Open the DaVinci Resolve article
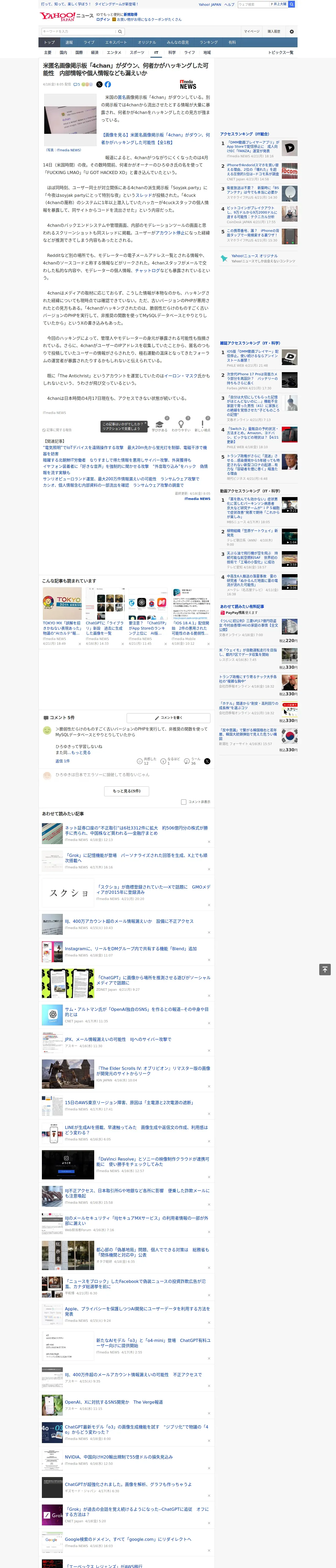 tap(153, 1161)
